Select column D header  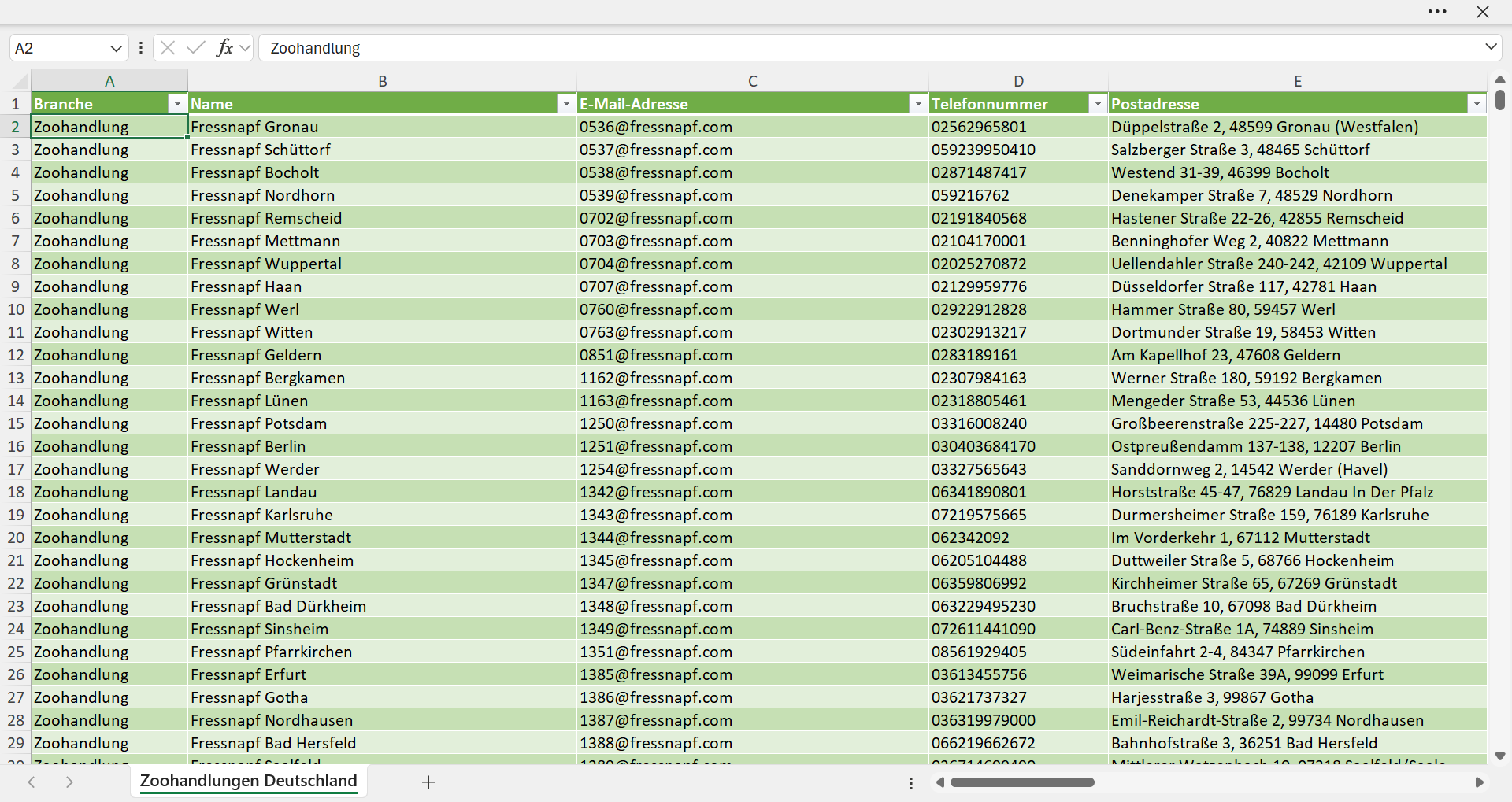coord(1018,81)
